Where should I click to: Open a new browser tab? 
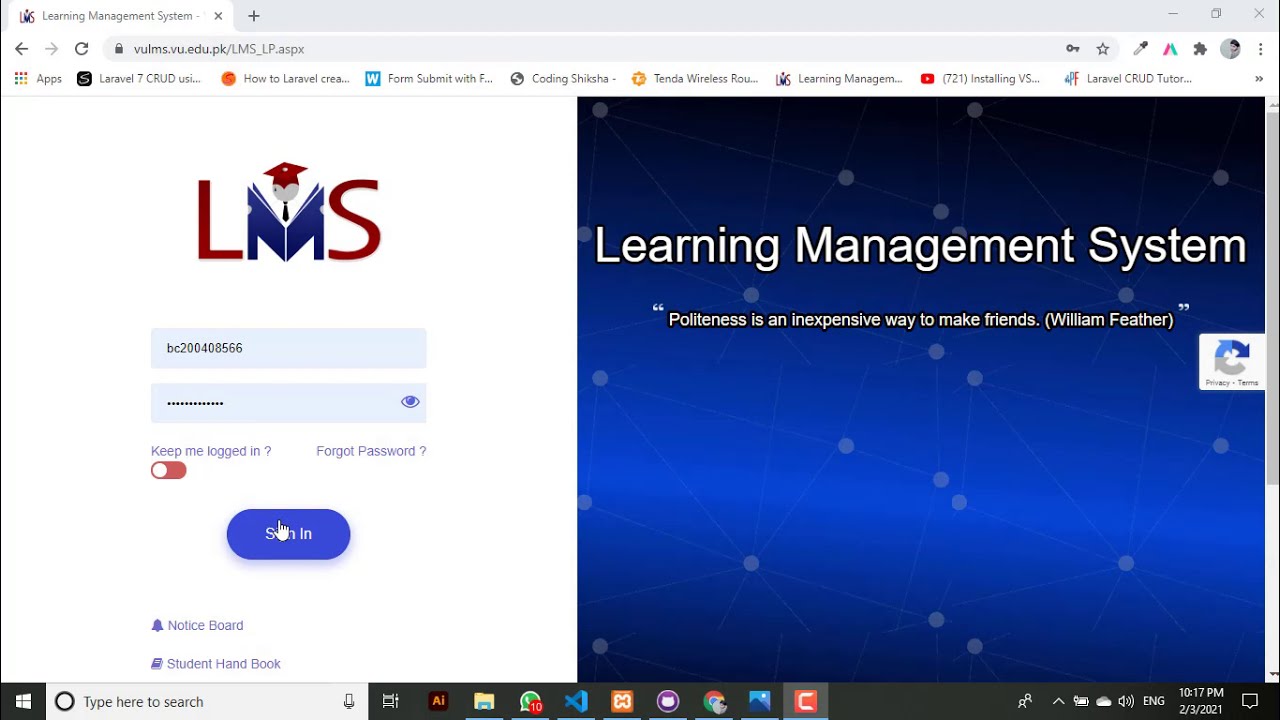tap(254, 16)
